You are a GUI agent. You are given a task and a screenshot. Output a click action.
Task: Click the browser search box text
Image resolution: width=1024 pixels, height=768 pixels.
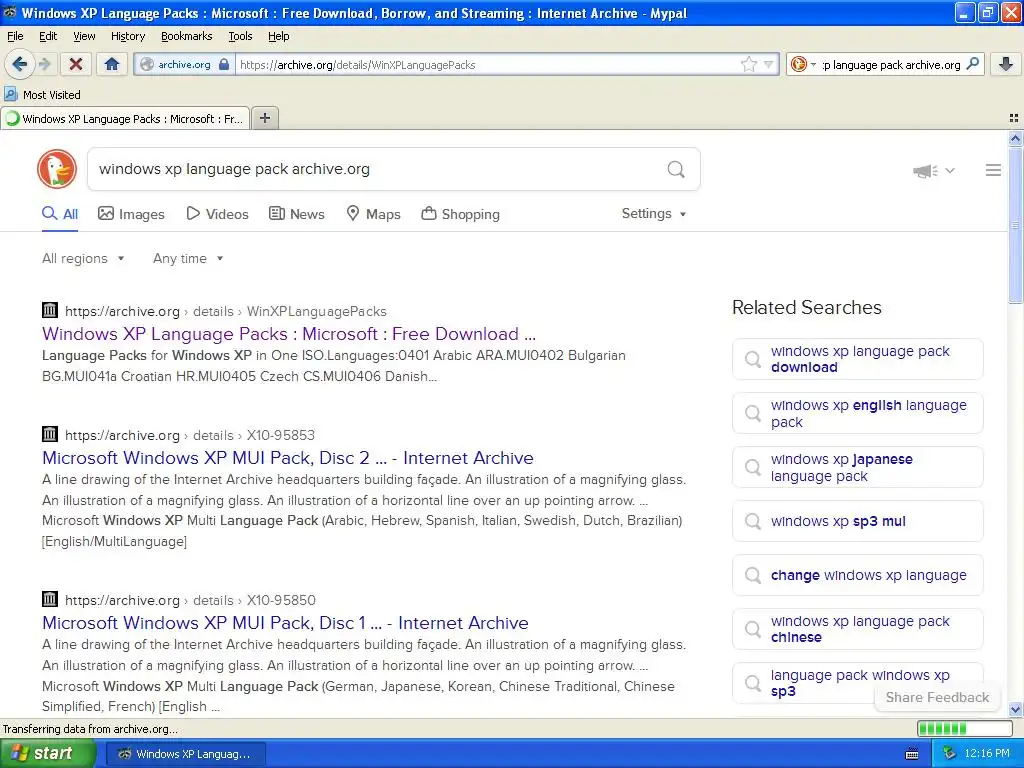(x=891, y=65)
